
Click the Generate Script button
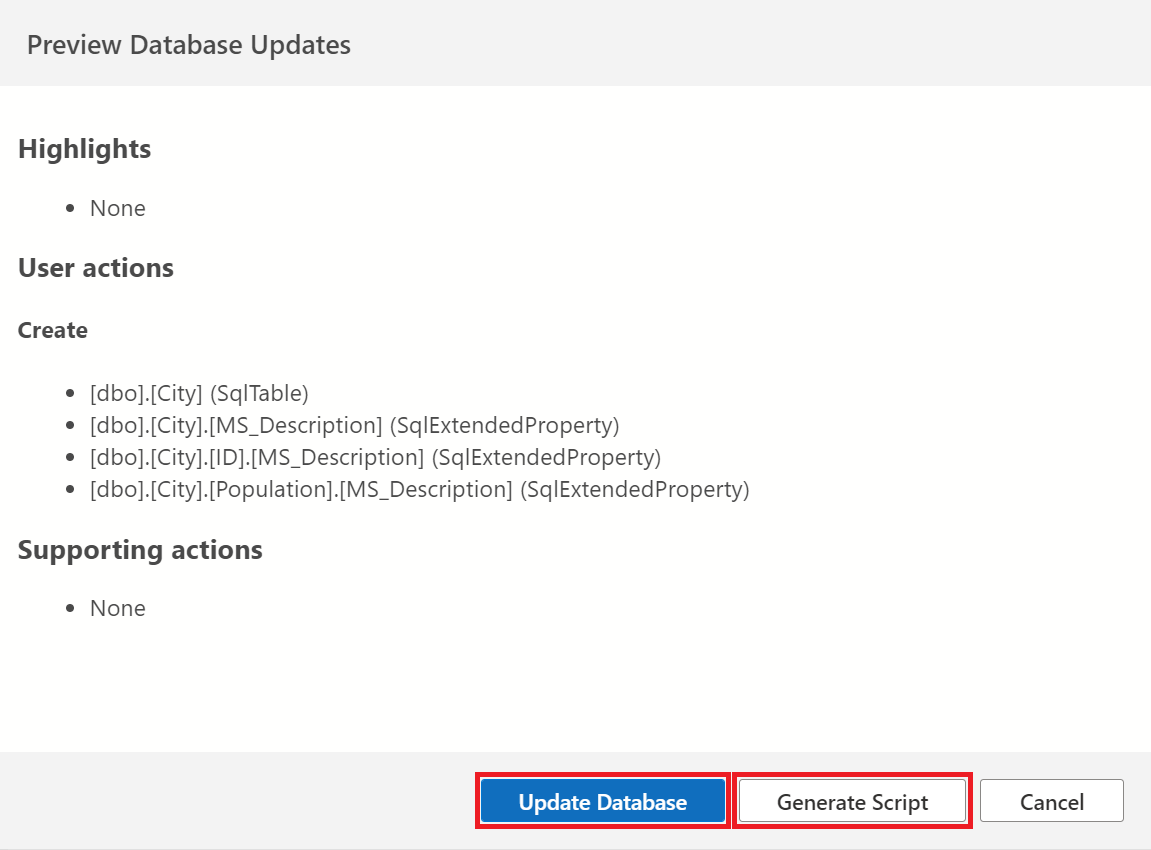tap(852, 801)
